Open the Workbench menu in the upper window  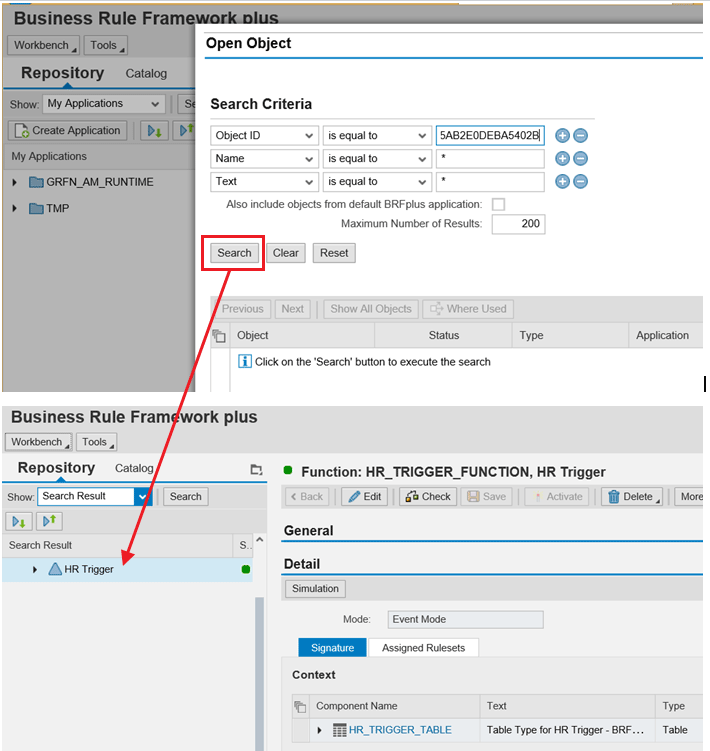[44, 46]
